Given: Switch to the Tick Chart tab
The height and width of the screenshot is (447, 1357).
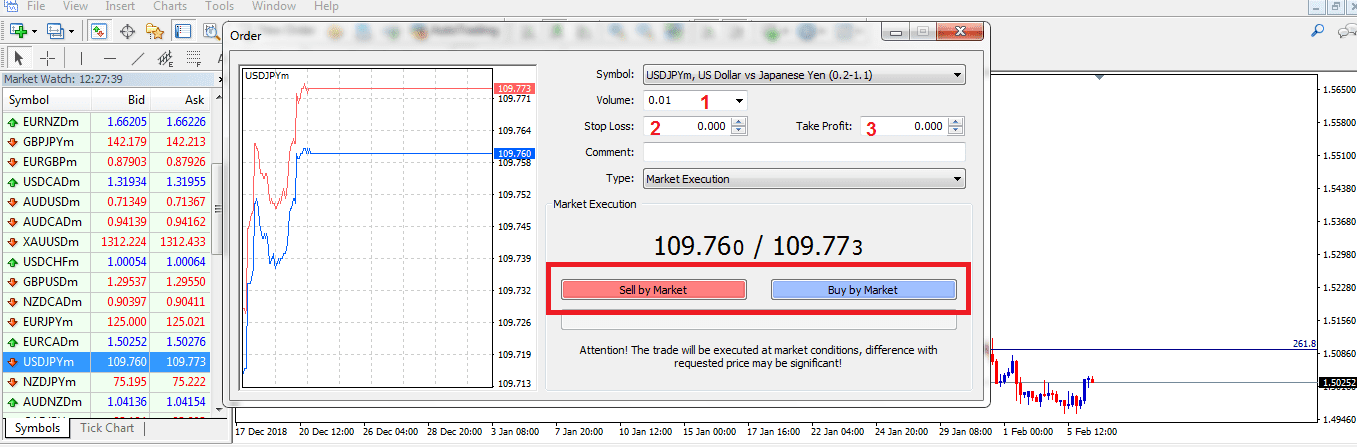Looking at the screenshot, I should [x=107, y=428].
